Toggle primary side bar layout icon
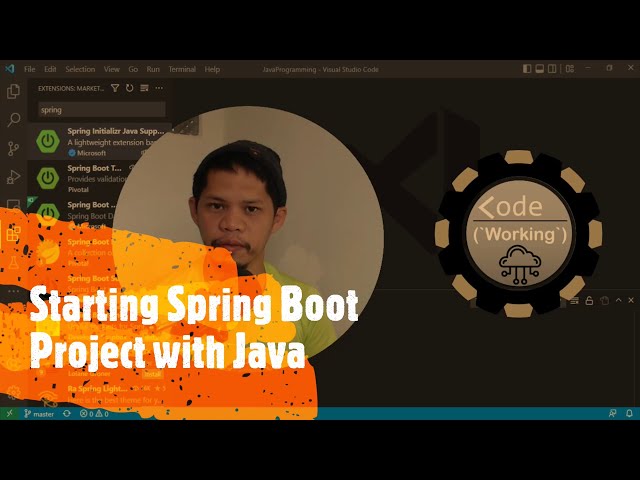 [x=527, y=69]
